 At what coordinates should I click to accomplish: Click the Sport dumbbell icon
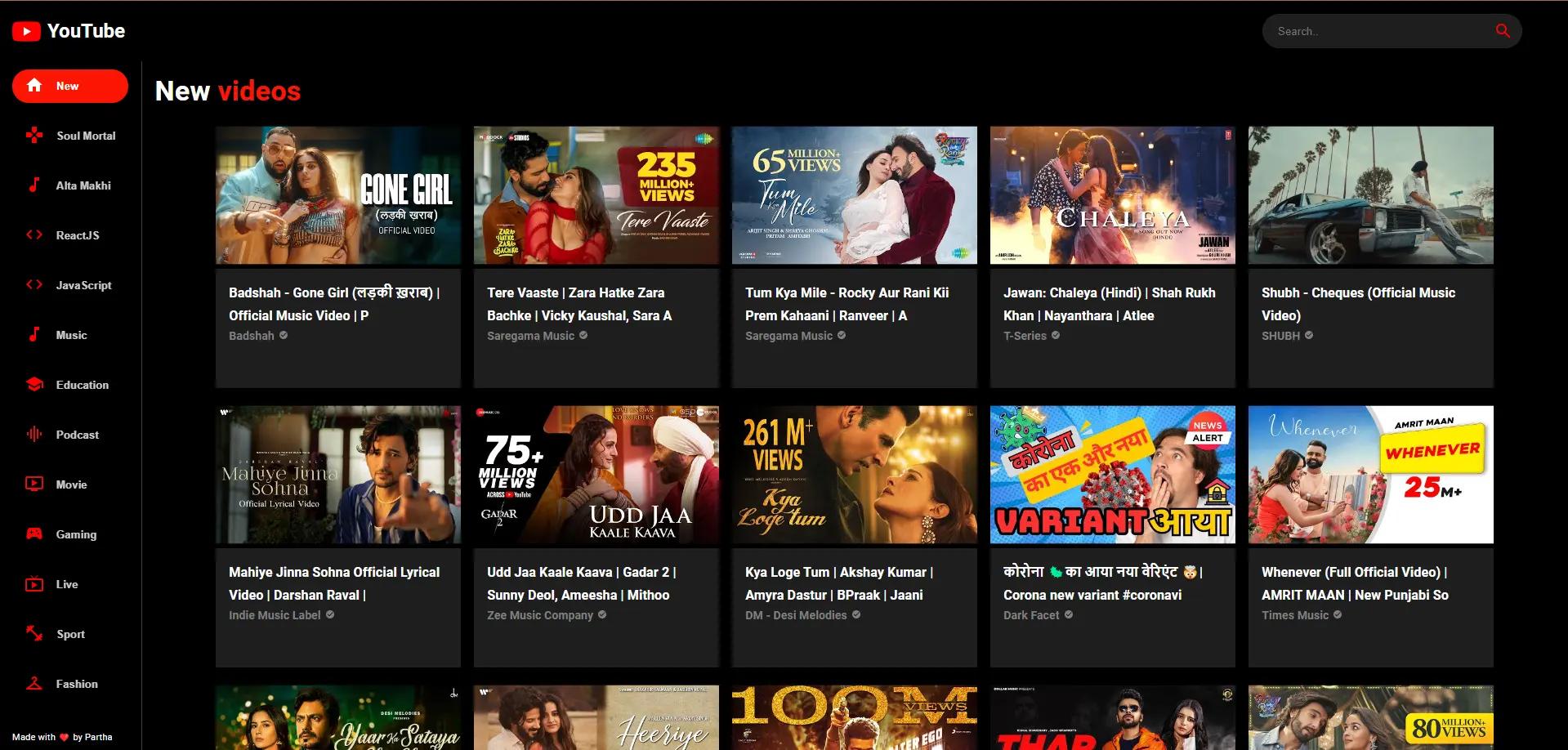click(x=34, y=633)
